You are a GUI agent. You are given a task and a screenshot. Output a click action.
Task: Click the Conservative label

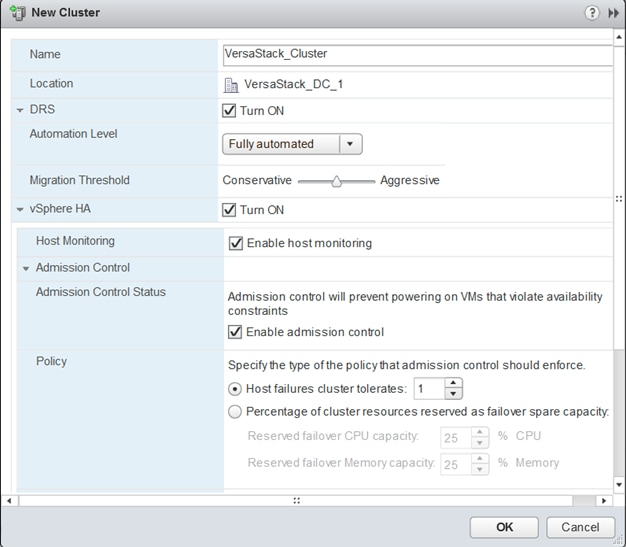(x=257, y=180)
